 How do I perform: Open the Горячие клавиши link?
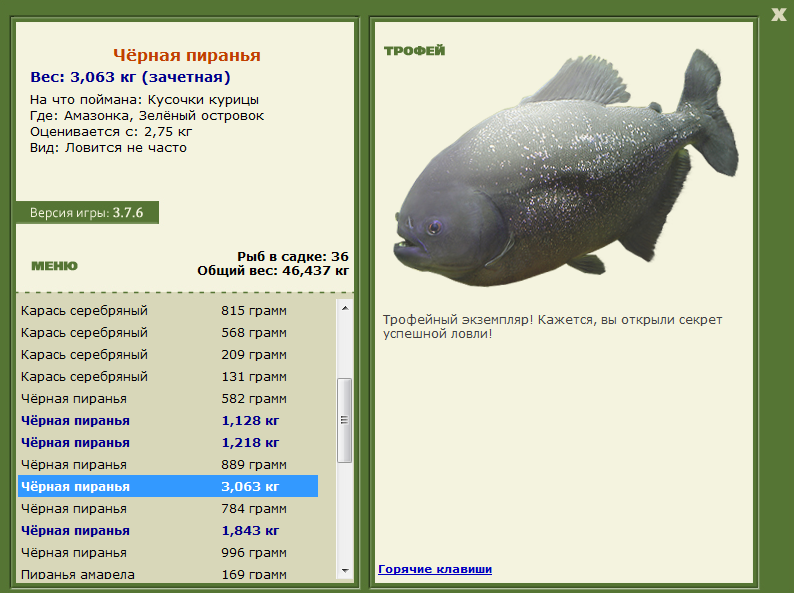coord(435,569)
